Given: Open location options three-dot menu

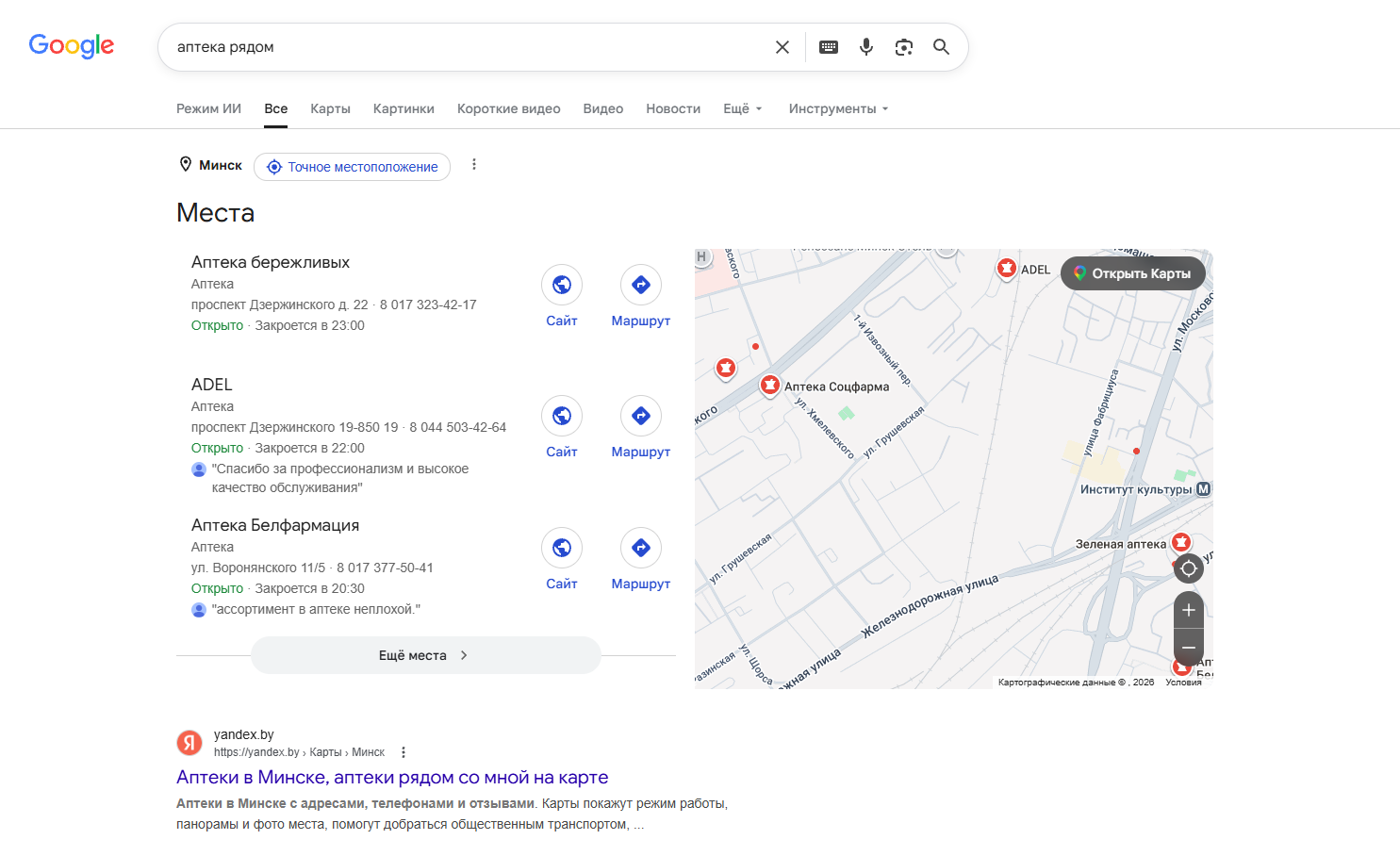Looking at the screenshot, I should pos(474,165).
